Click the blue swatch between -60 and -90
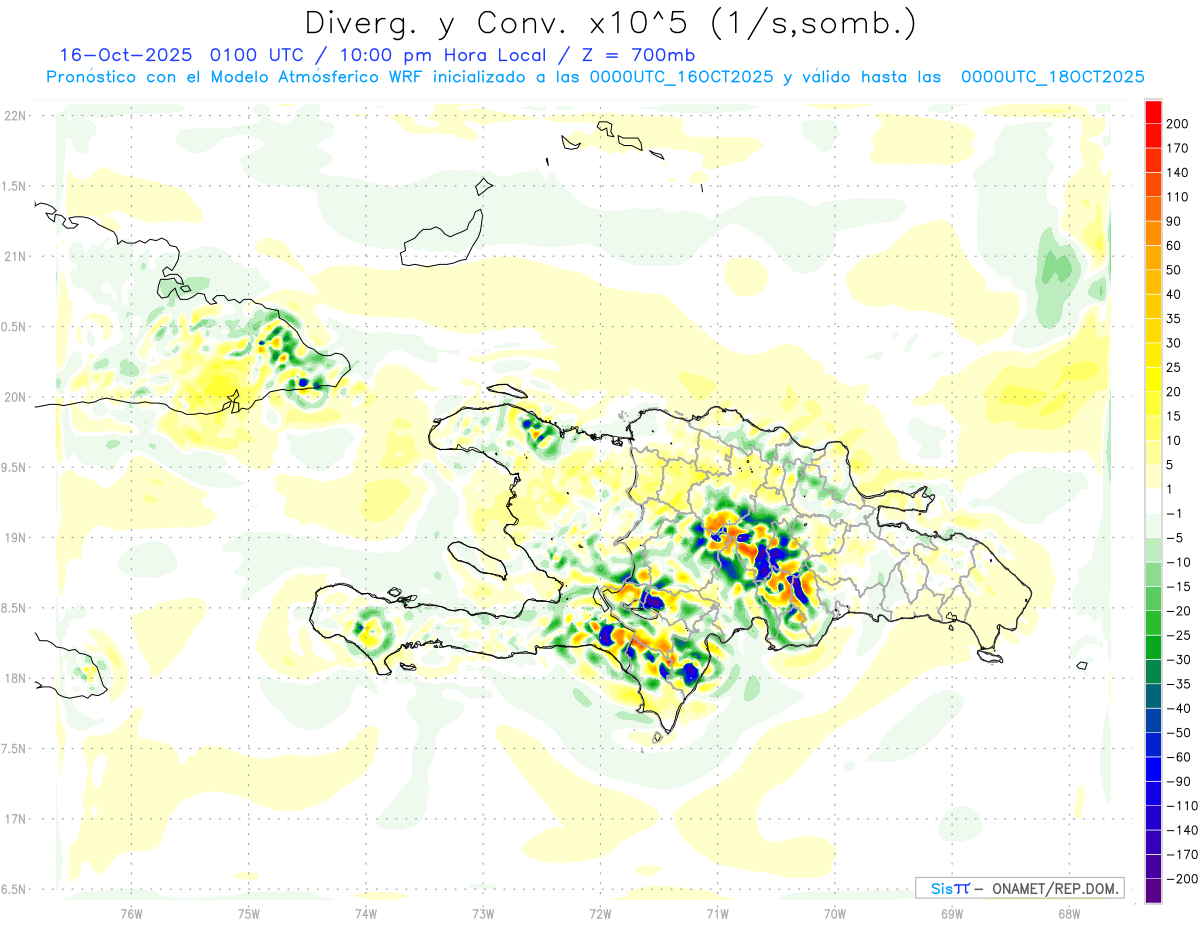Screen dimensions: 1200x927 1153,769
